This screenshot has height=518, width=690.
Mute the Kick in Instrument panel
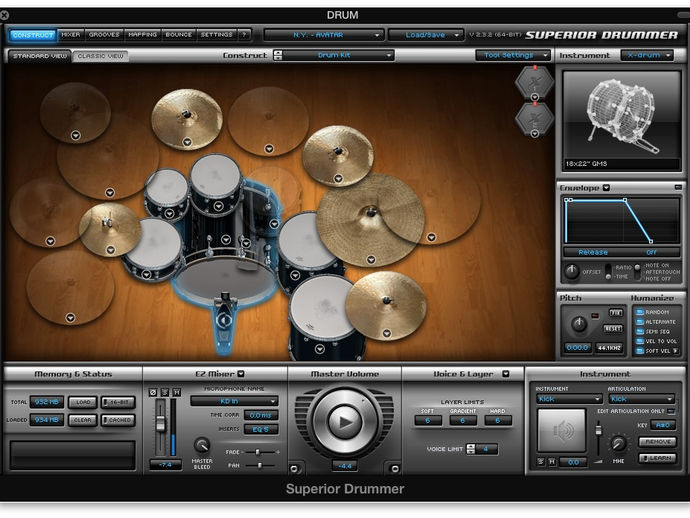(x=551, y=462)
